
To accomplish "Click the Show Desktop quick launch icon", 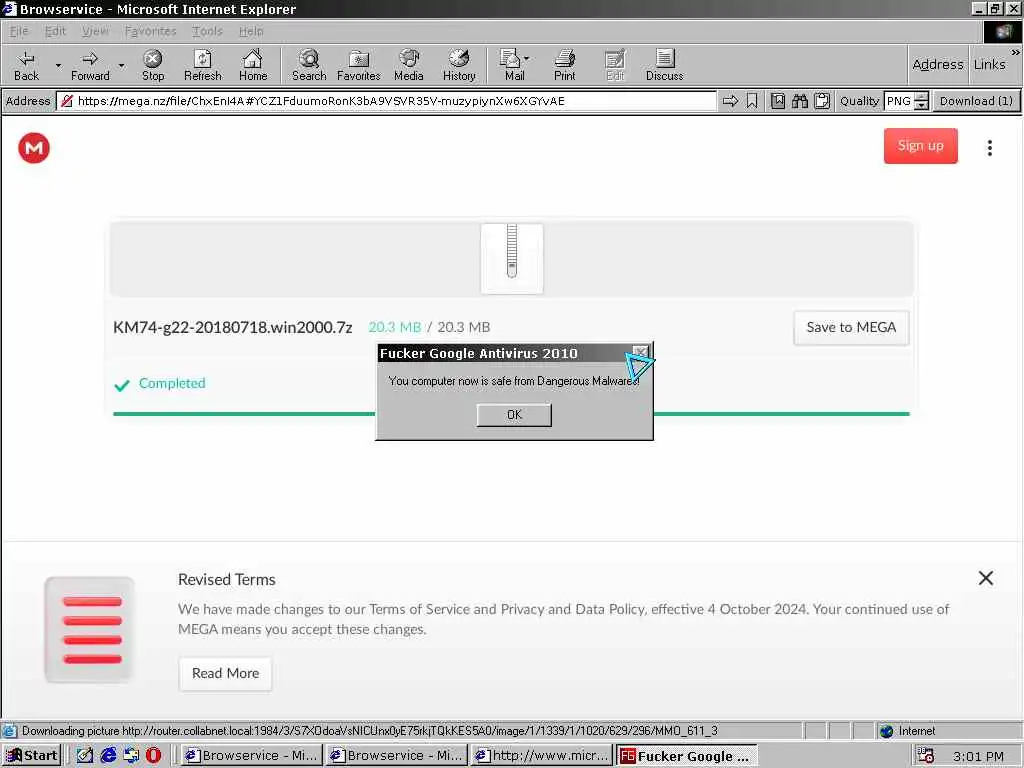I will (x=84, y=756).
